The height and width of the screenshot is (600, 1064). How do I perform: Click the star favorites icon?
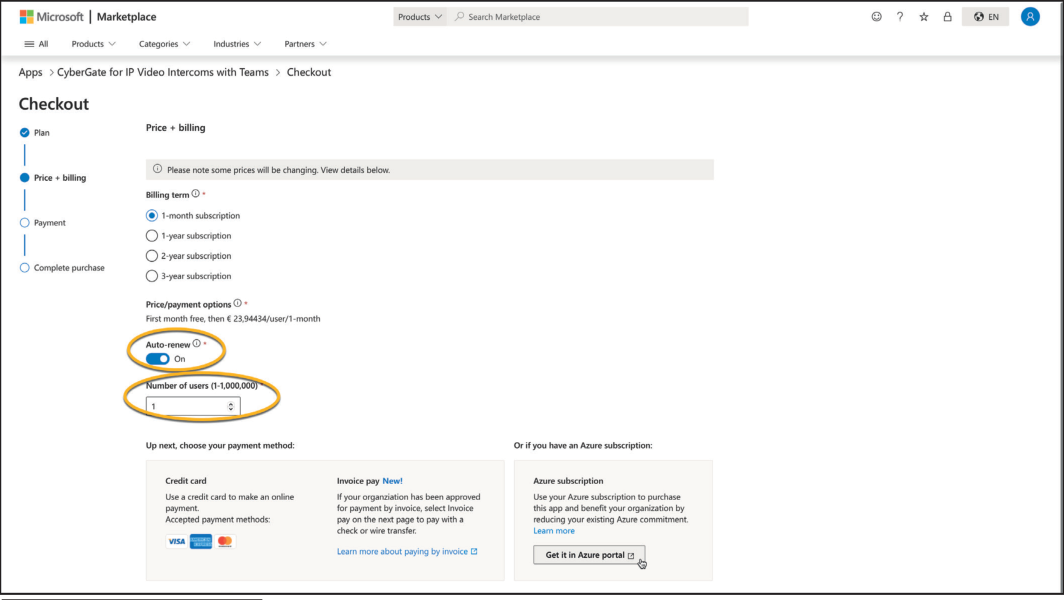[923, 17]
